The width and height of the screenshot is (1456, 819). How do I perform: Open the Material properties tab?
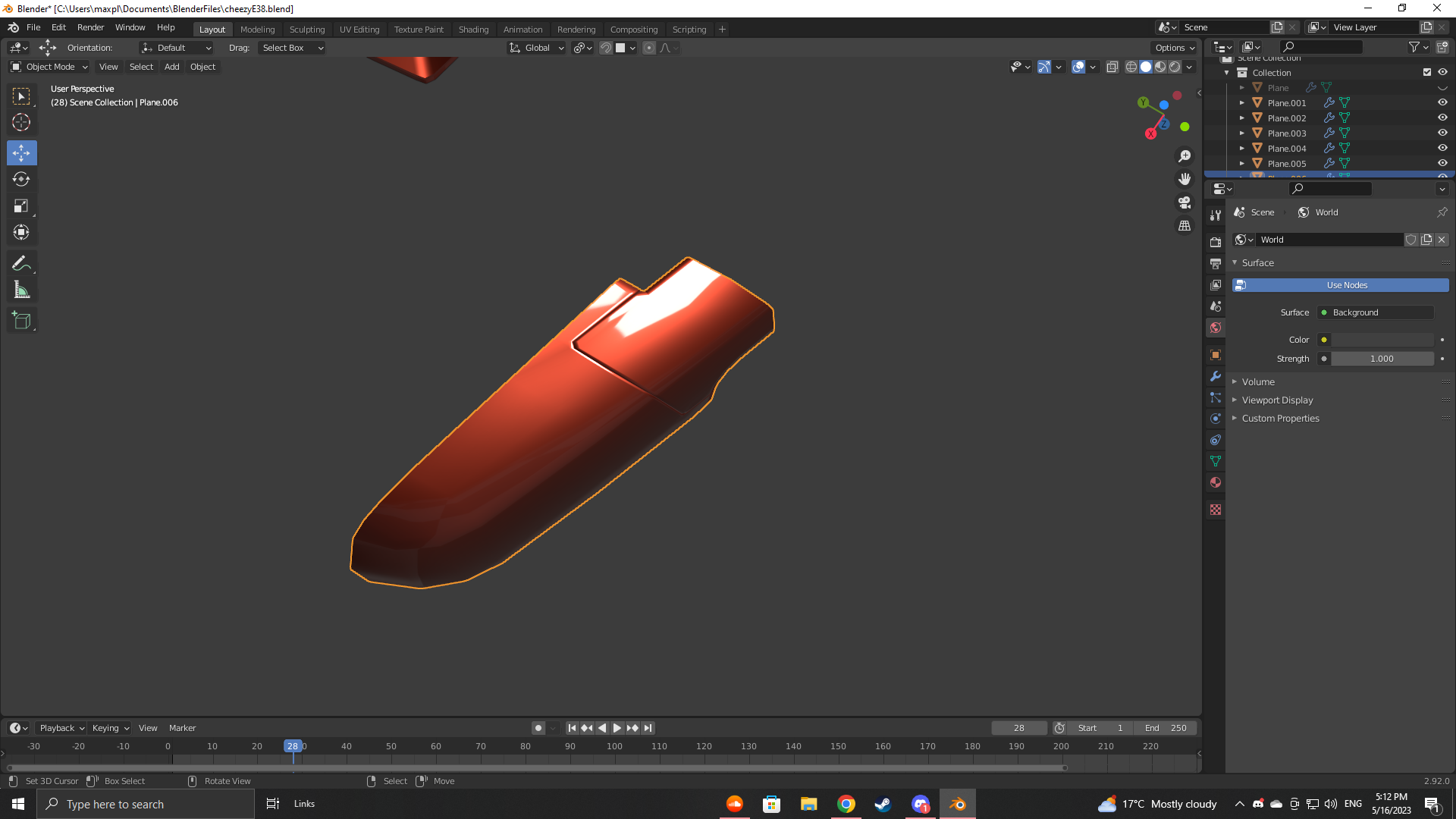pyautogui.click(x=1216, y=482)
